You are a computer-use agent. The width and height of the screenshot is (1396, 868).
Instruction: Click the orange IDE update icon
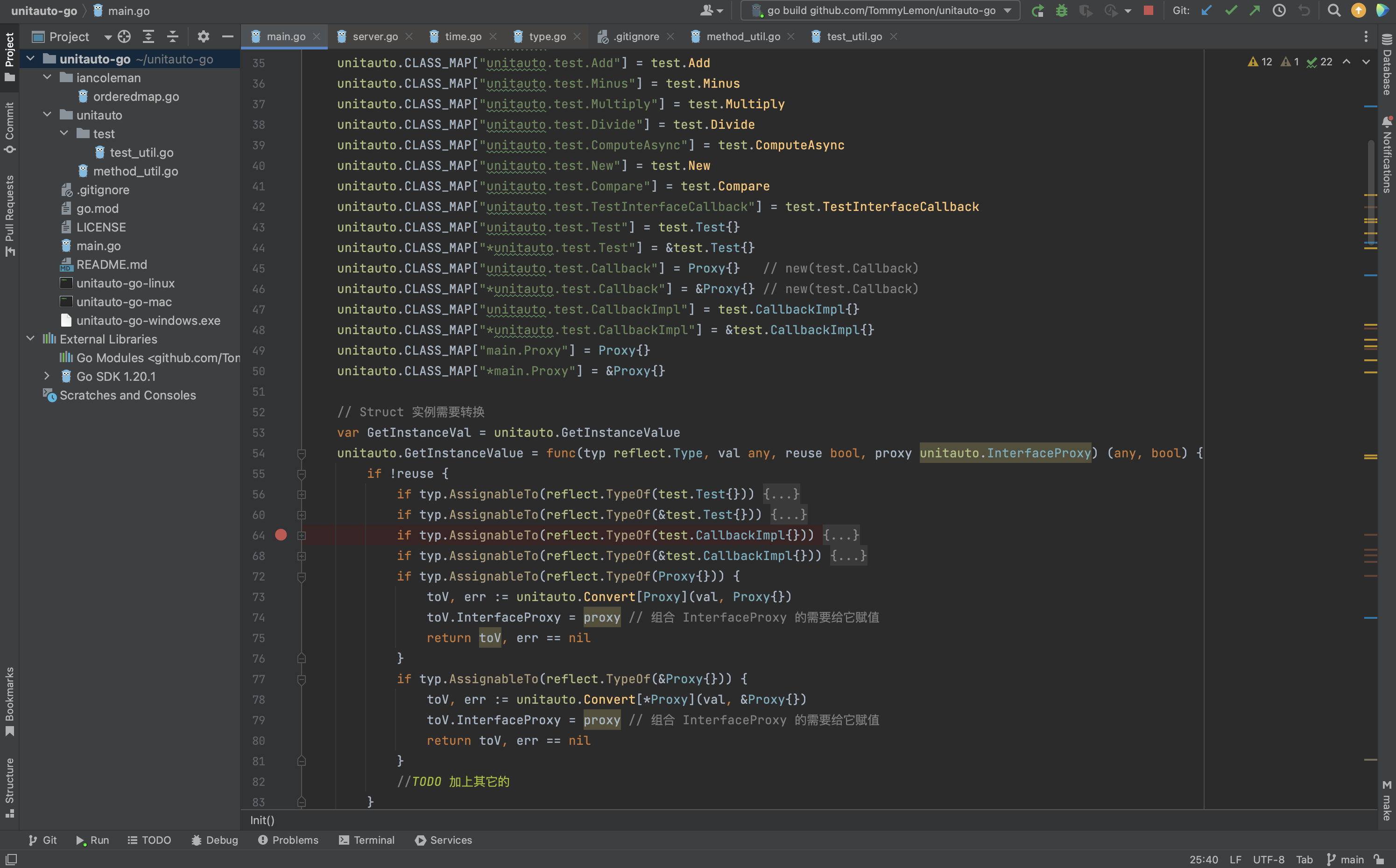coord(1358,10)
